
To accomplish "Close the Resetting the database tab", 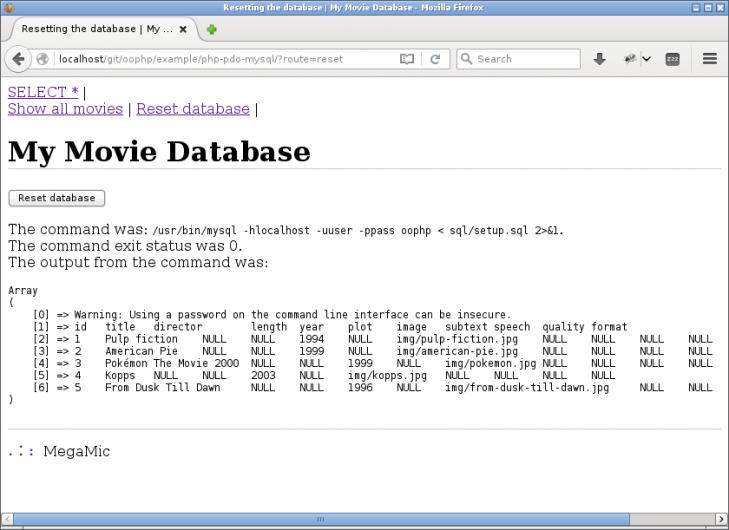I will pyautogui.click(x=183, y=29).
